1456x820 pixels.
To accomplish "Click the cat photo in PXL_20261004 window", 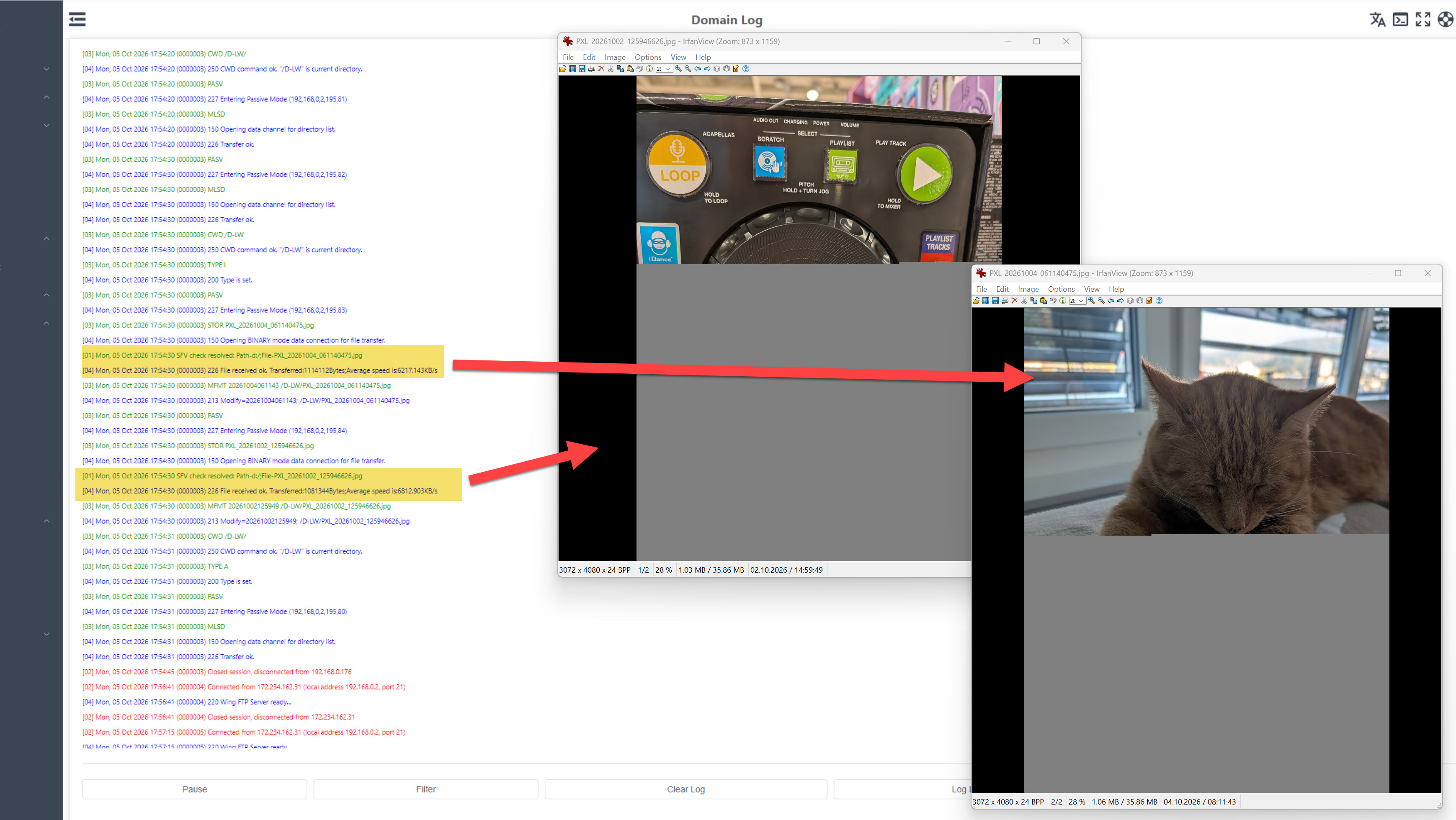I will (1206, 421).
